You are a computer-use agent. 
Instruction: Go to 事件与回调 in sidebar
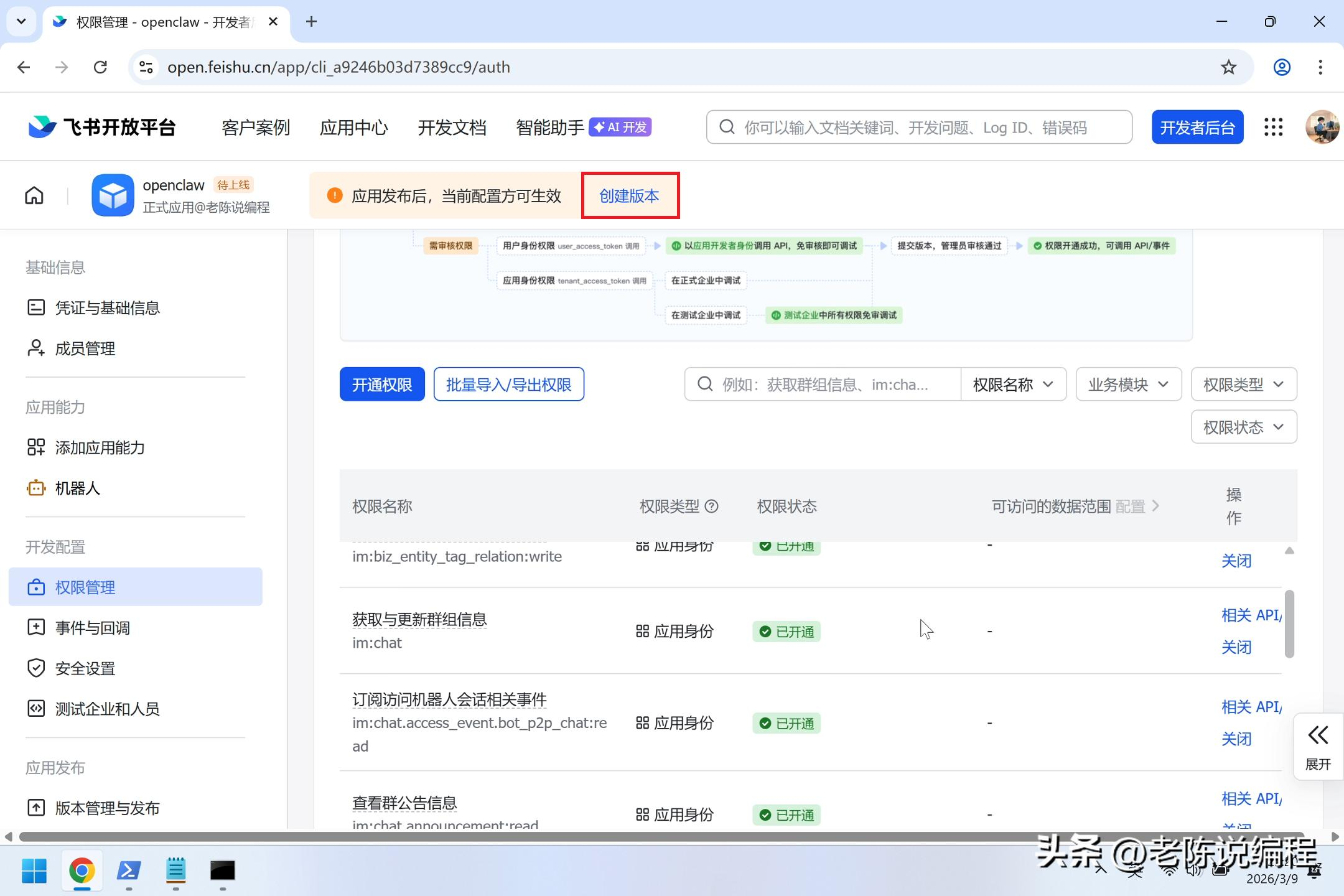(92, 628)
